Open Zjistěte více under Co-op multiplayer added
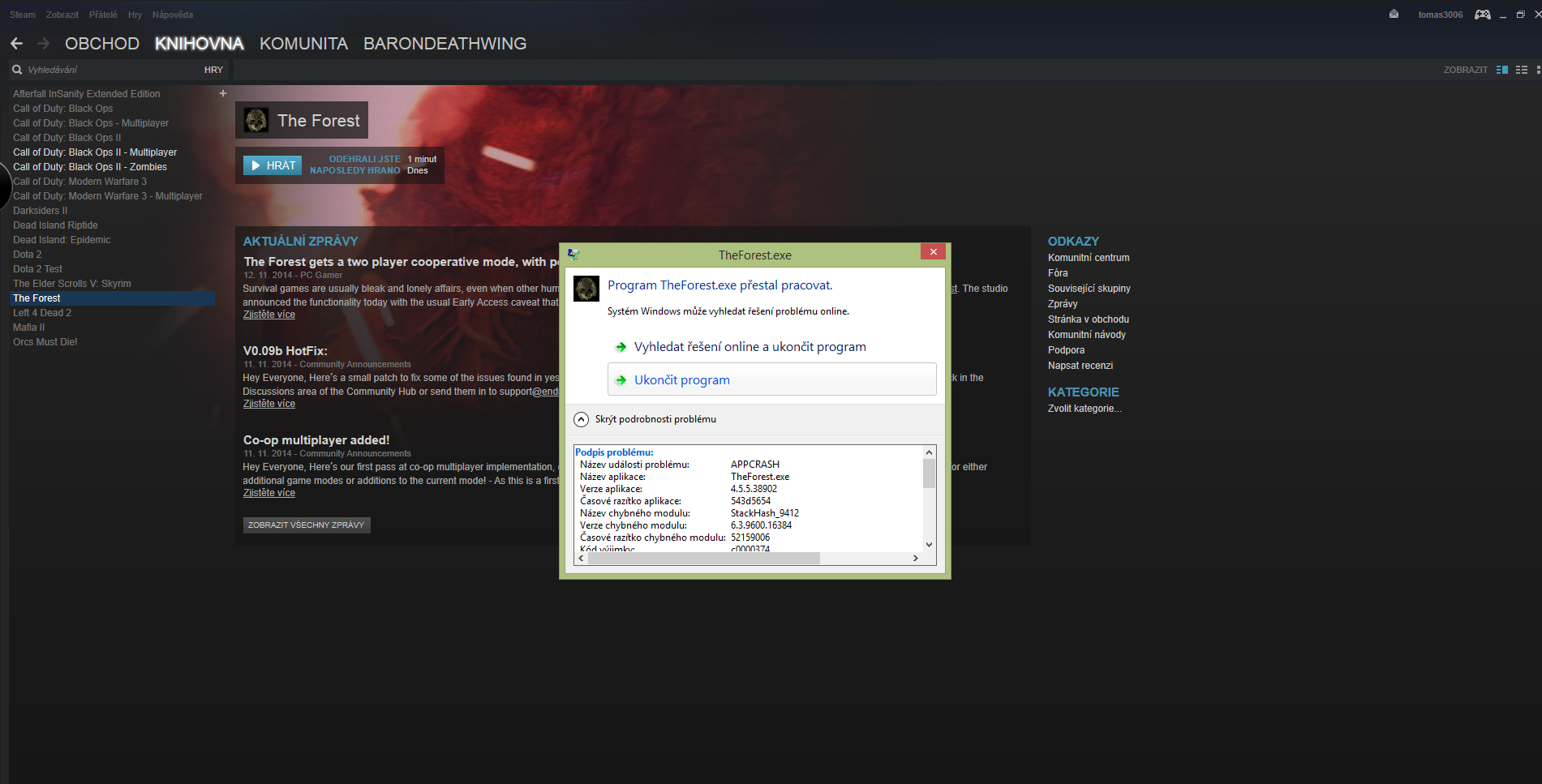The height and width of the screenshot is (784, 1542). 269,493
